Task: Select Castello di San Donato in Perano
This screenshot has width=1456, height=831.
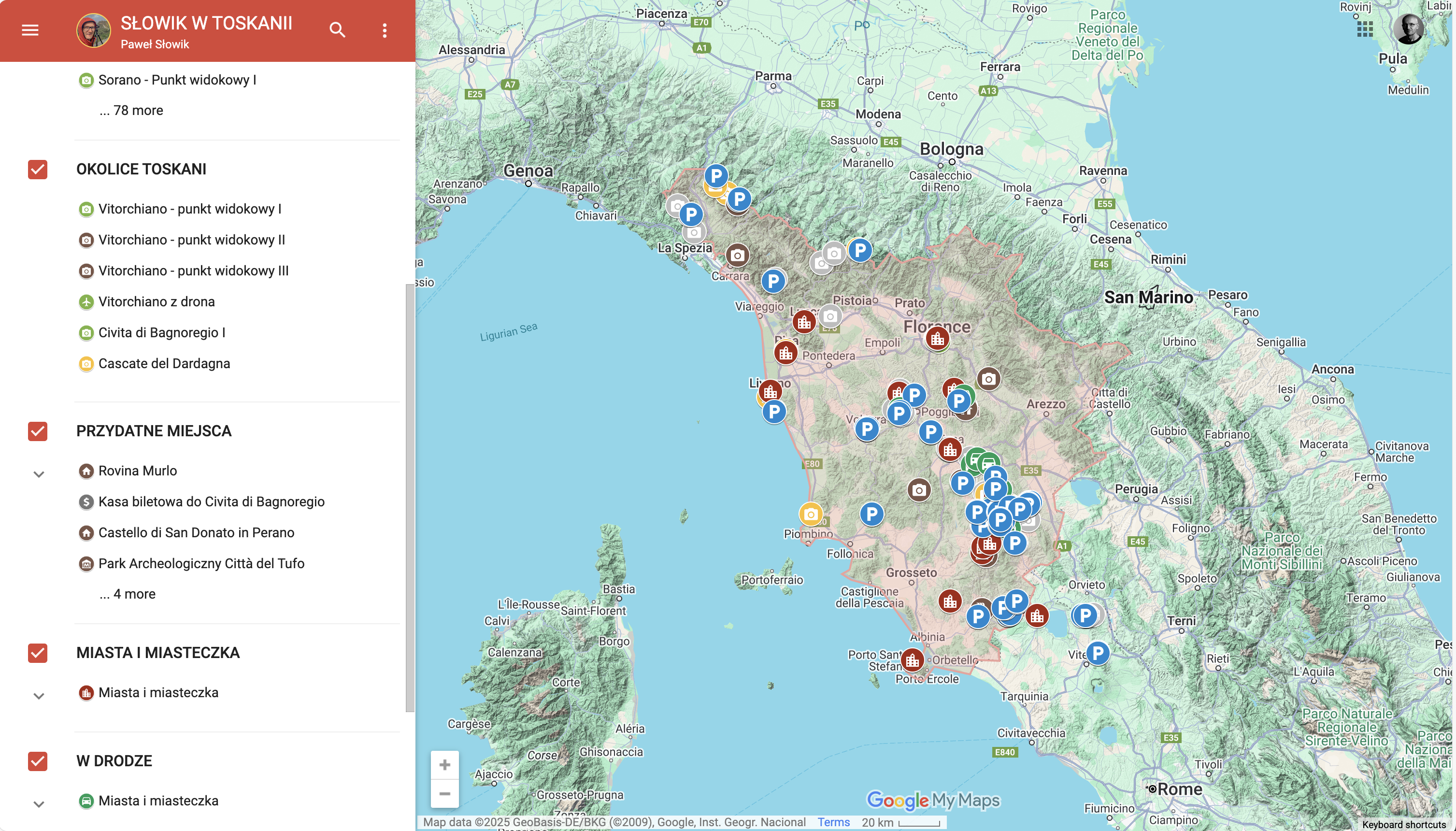Action: 196,532
